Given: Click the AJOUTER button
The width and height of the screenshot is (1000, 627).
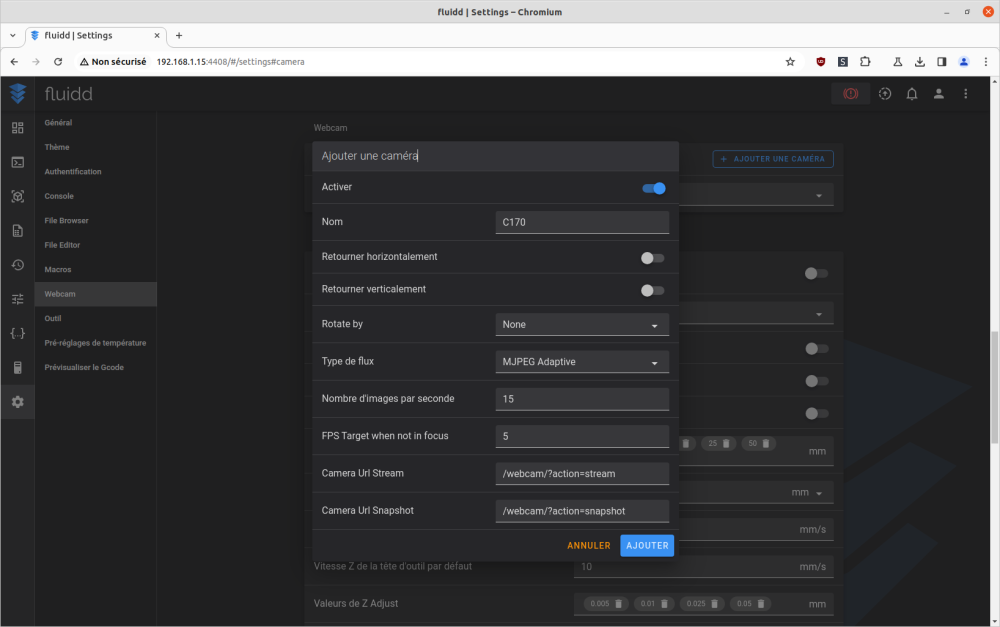Looking at the screenshot, I should pyautogui.click(x=646, y=546).
